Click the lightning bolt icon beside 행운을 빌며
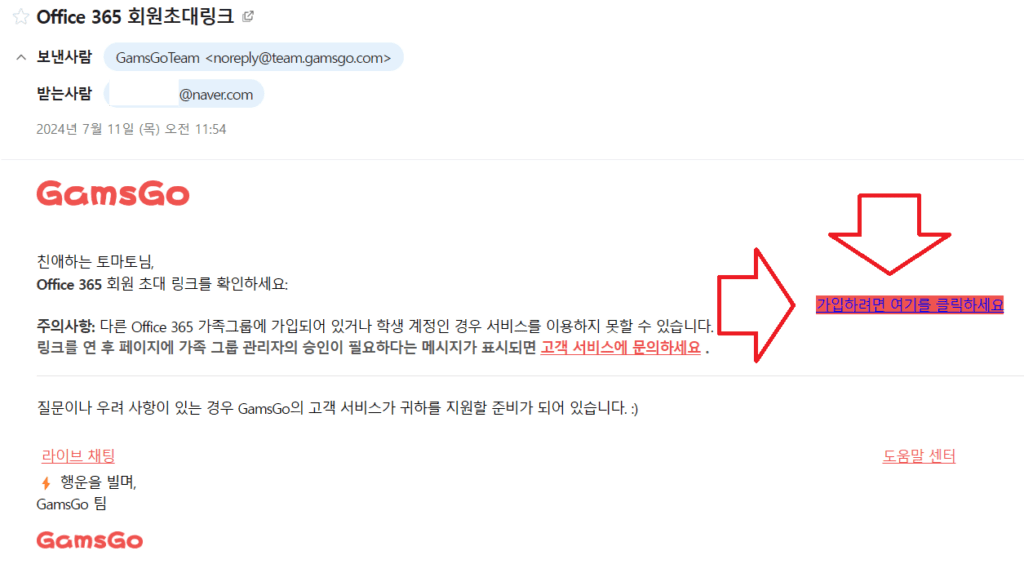The width and height of the screenshot is (1024, 573). 46,483
